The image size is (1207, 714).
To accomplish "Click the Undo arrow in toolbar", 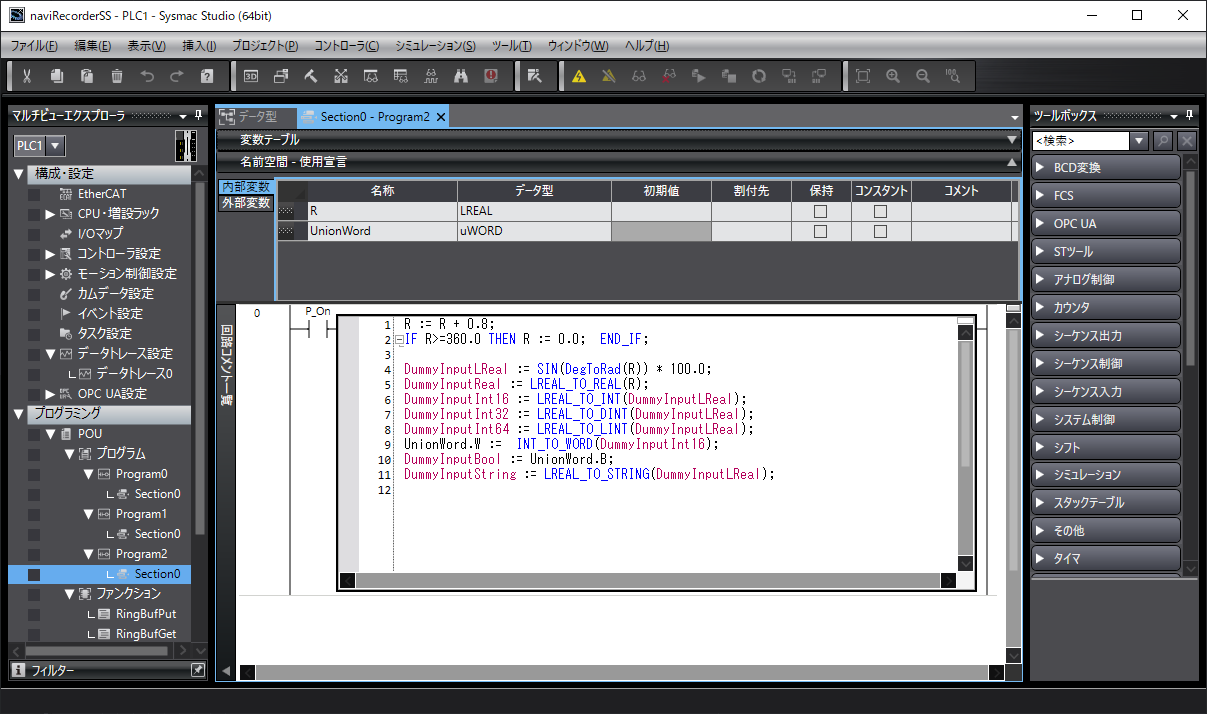I will point(147,76).
